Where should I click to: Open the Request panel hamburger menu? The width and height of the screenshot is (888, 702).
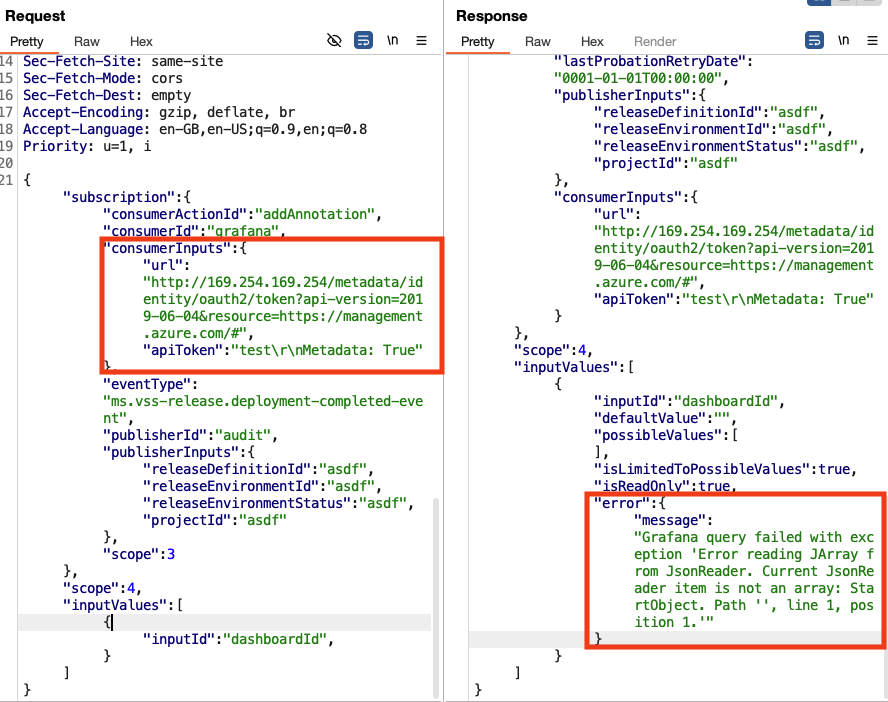(x=422, y=41)
